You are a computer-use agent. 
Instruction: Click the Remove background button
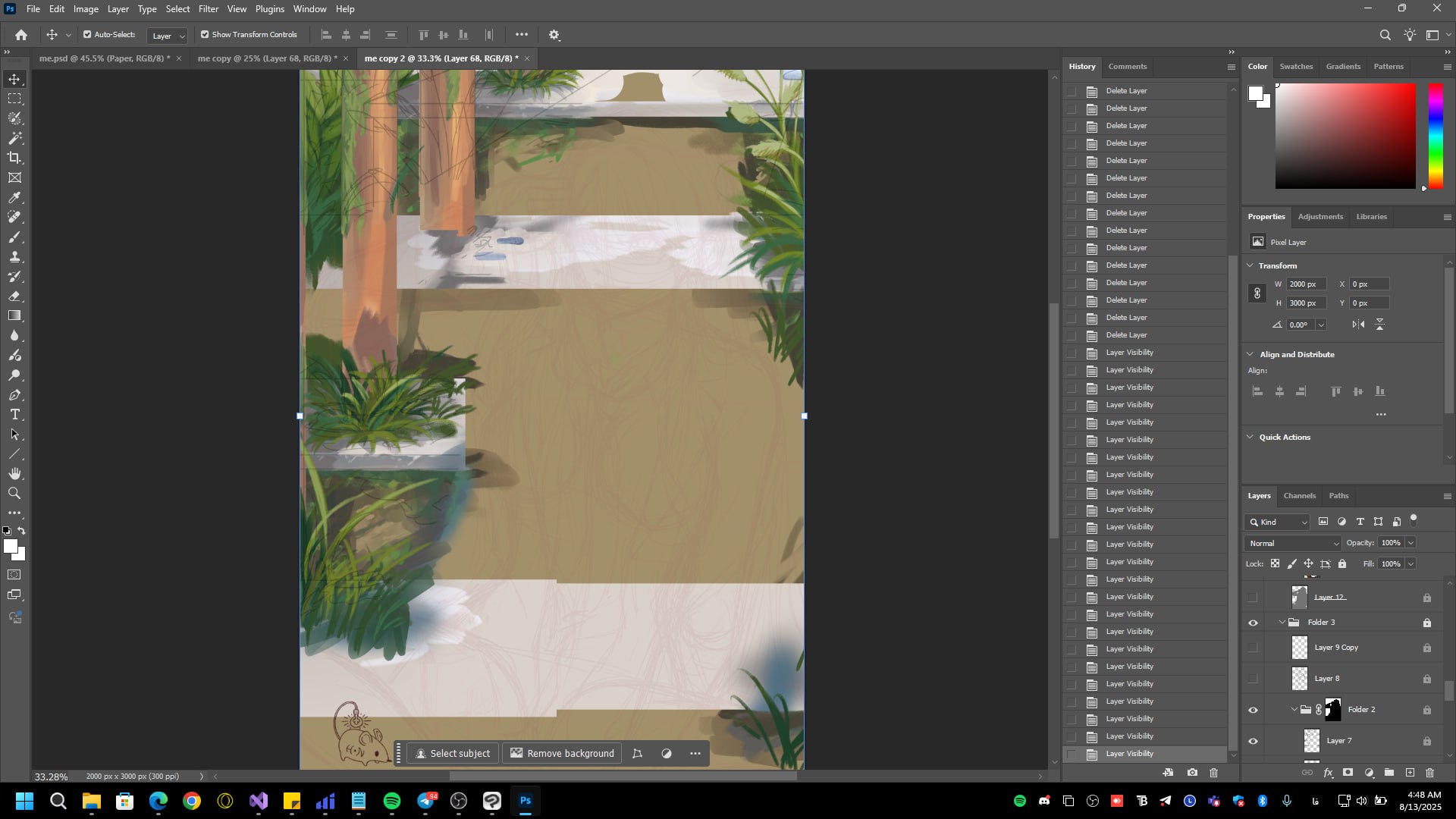562,753
